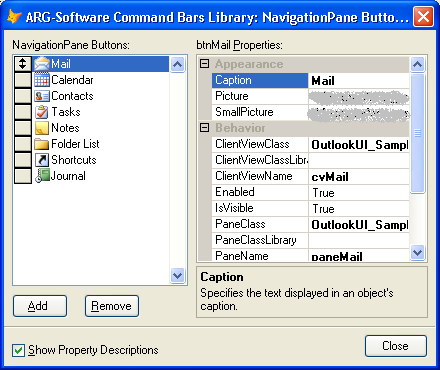The image size is (440, 370).
Task: Select the row handle beside Calendar
Action: (23, 80)
